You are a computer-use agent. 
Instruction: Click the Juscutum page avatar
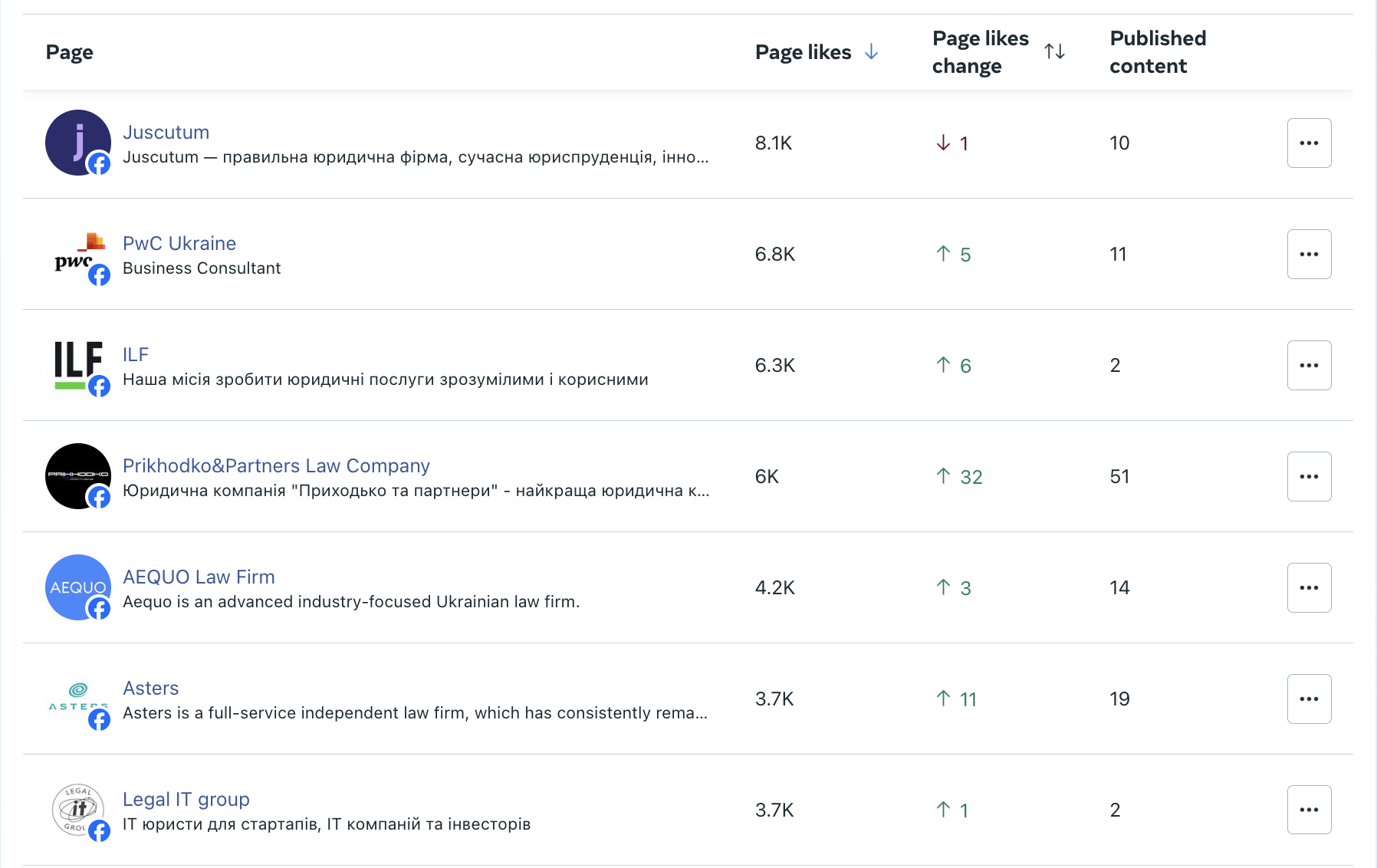tap(78, 143)
